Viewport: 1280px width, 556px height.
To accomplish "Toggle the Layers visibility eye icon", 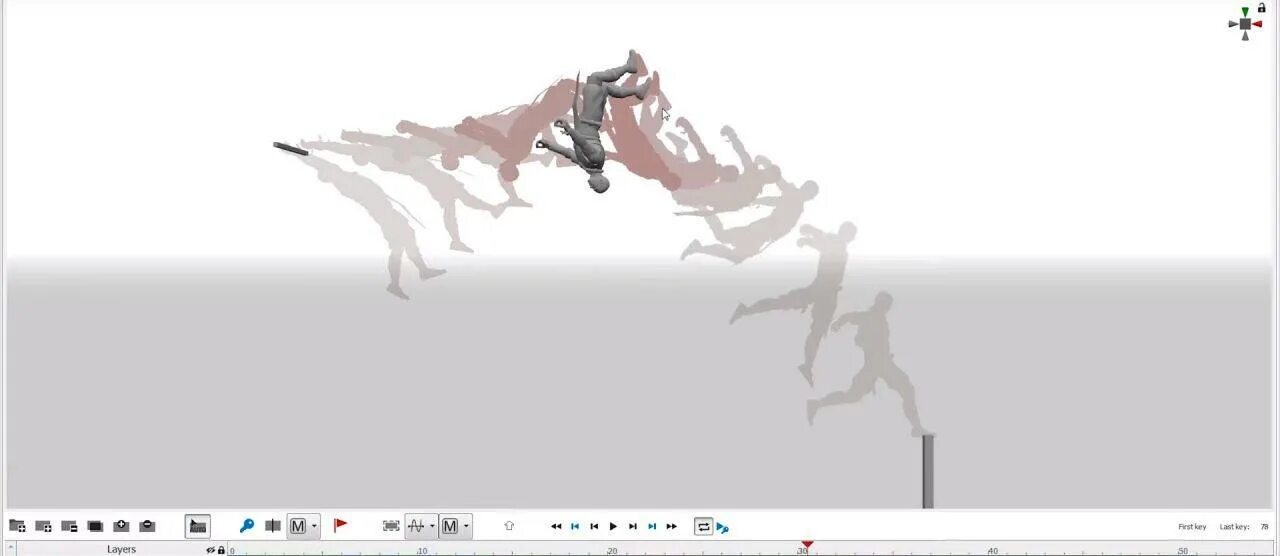I will [211, 550].
